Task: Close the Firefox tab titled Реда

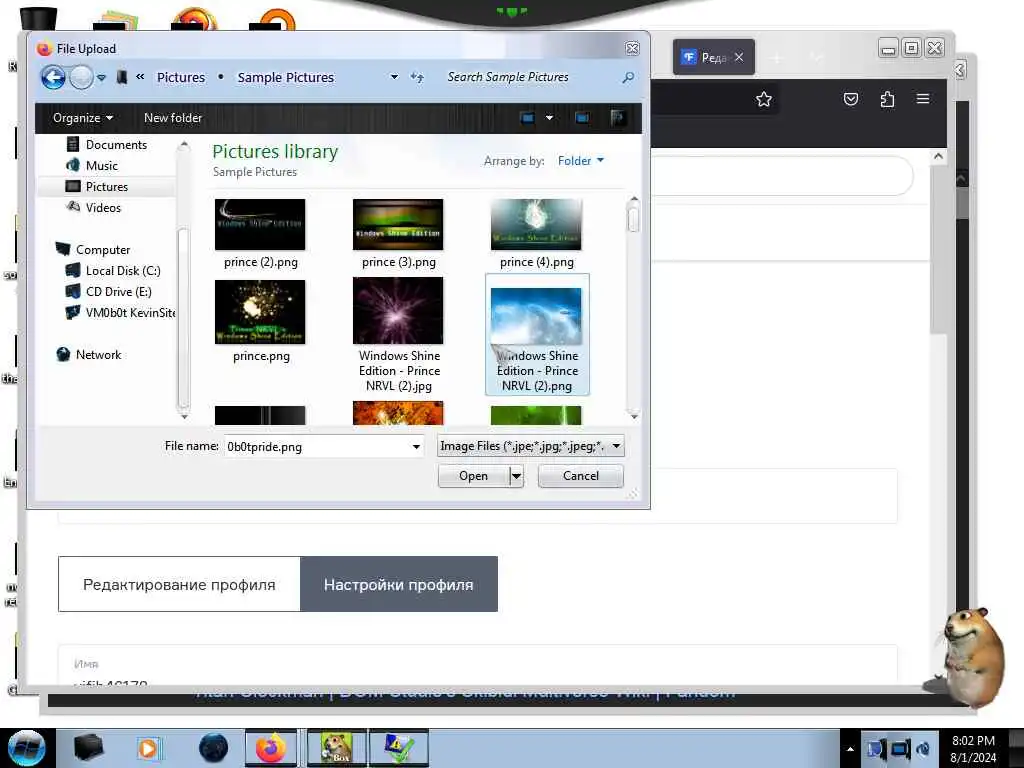Action: pyautogui.click(x=739, y=57)
